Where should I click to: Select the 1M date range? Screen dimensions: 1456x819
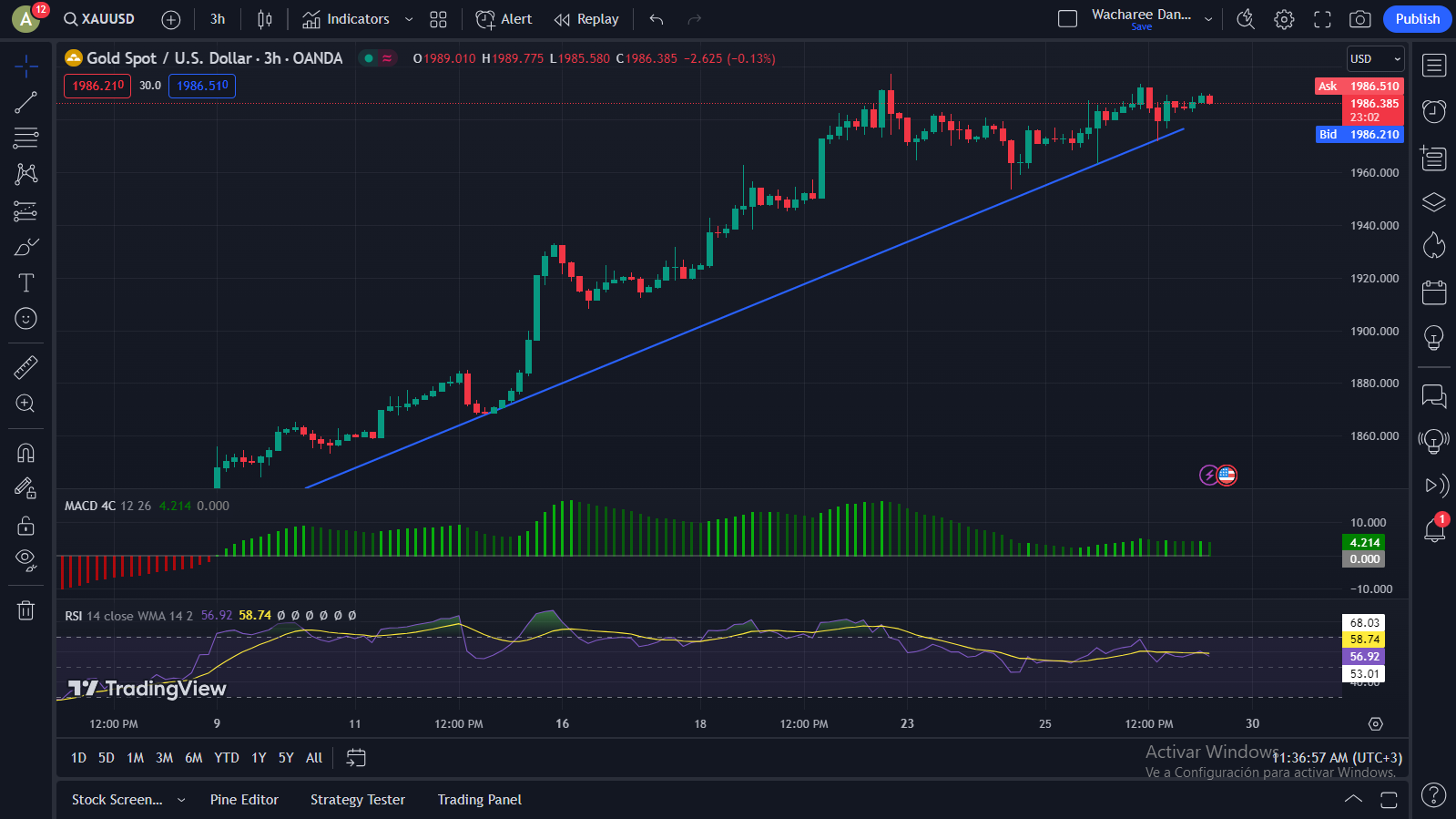(x=136, y=758)
